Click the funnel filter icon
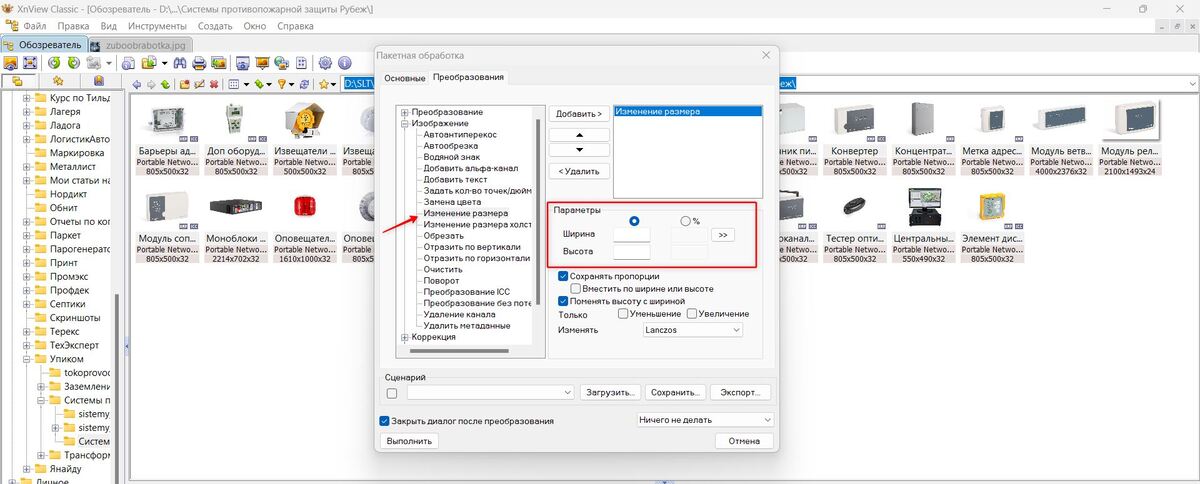The width and height of the screenshot is (1200, 484). click(283, 85)
